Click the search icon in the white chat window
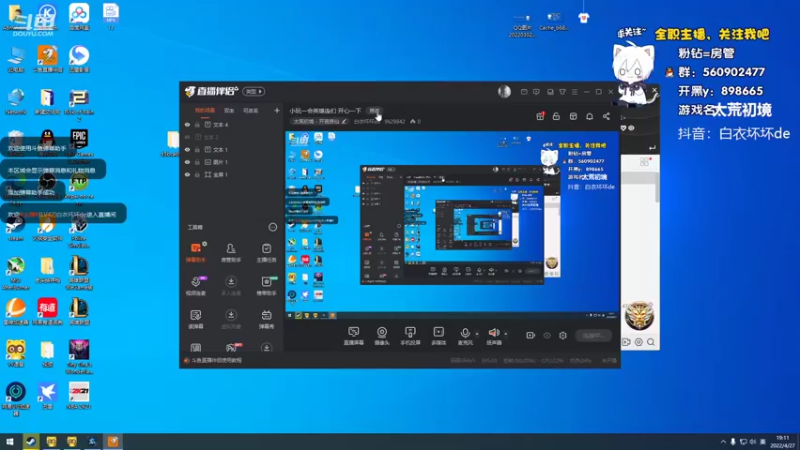Image resolution: width=800 pixels, height=450 pixels. click(x=651, y=342)
